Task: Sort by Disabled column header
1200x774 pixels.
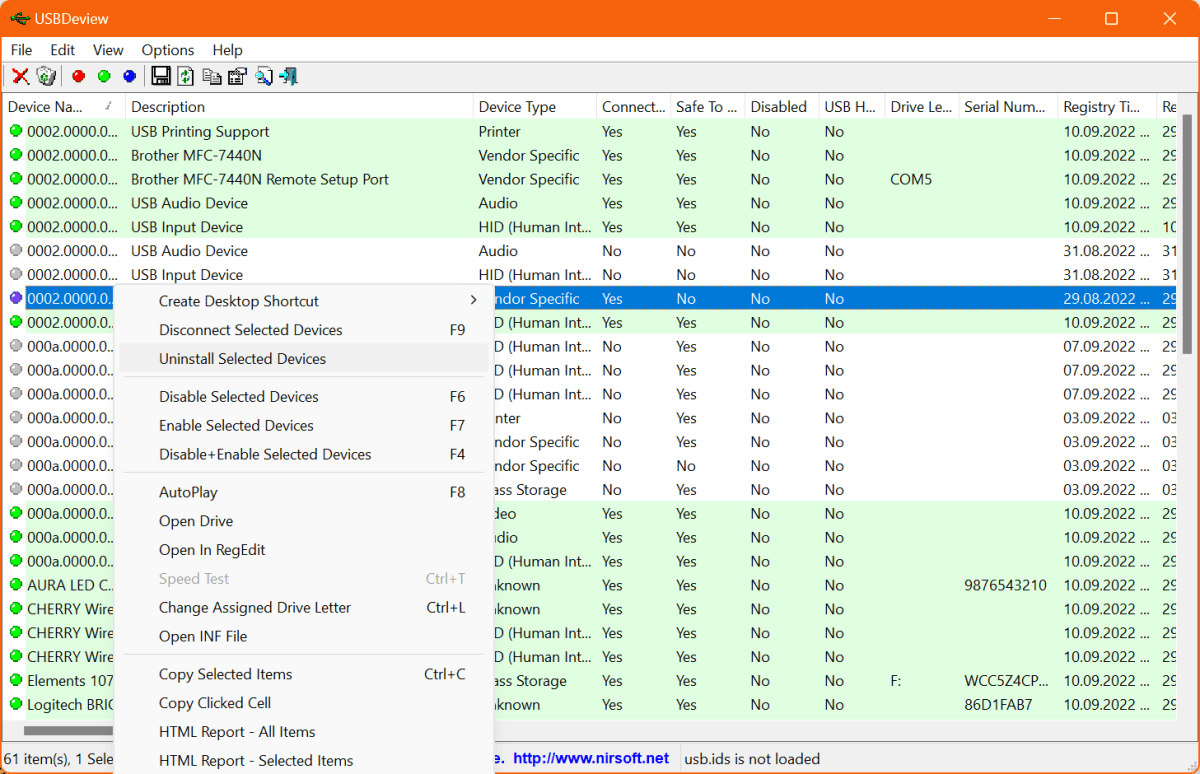Action: 781,107
